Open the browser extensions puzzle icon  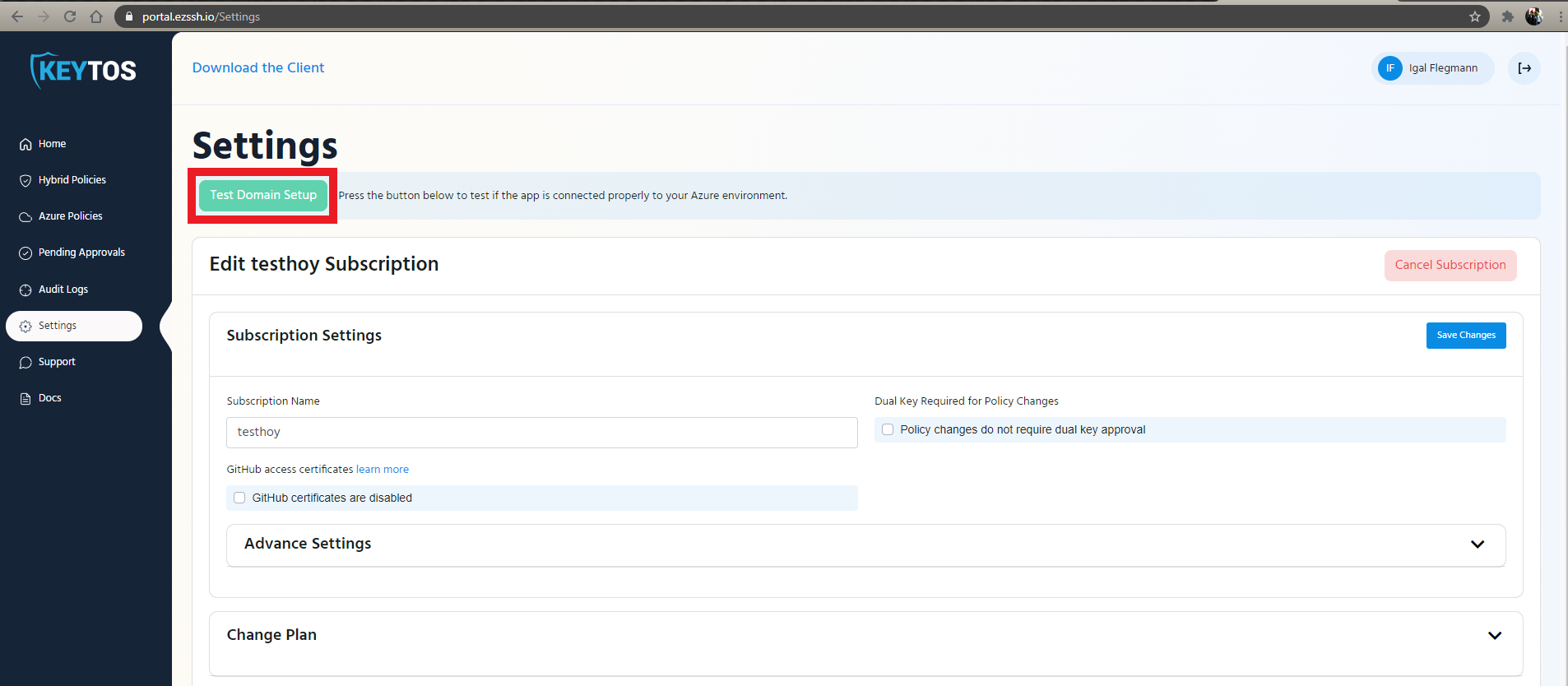click(x=1507, y=16)
